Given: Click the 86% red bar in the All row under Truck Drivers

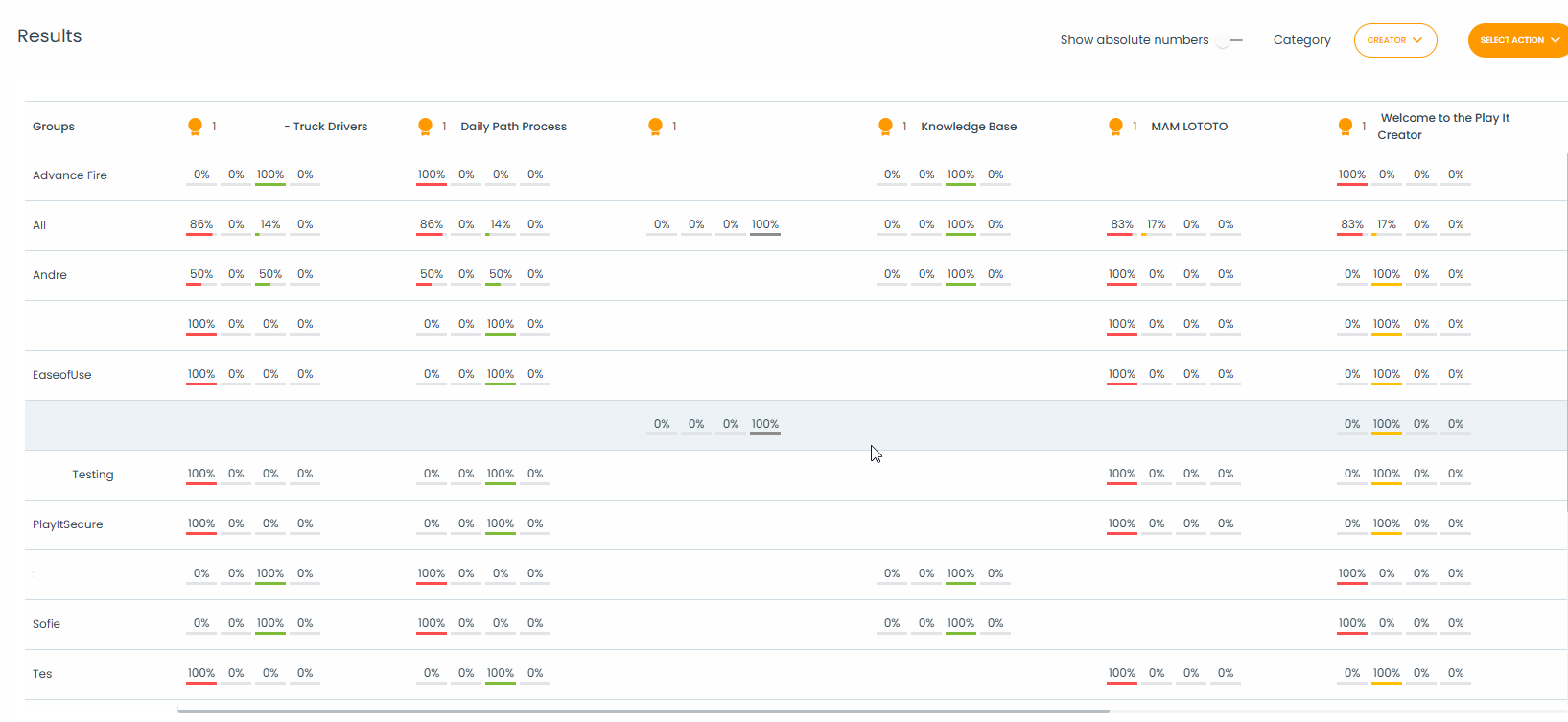Looking at the screenshot, I should point(200,234).
